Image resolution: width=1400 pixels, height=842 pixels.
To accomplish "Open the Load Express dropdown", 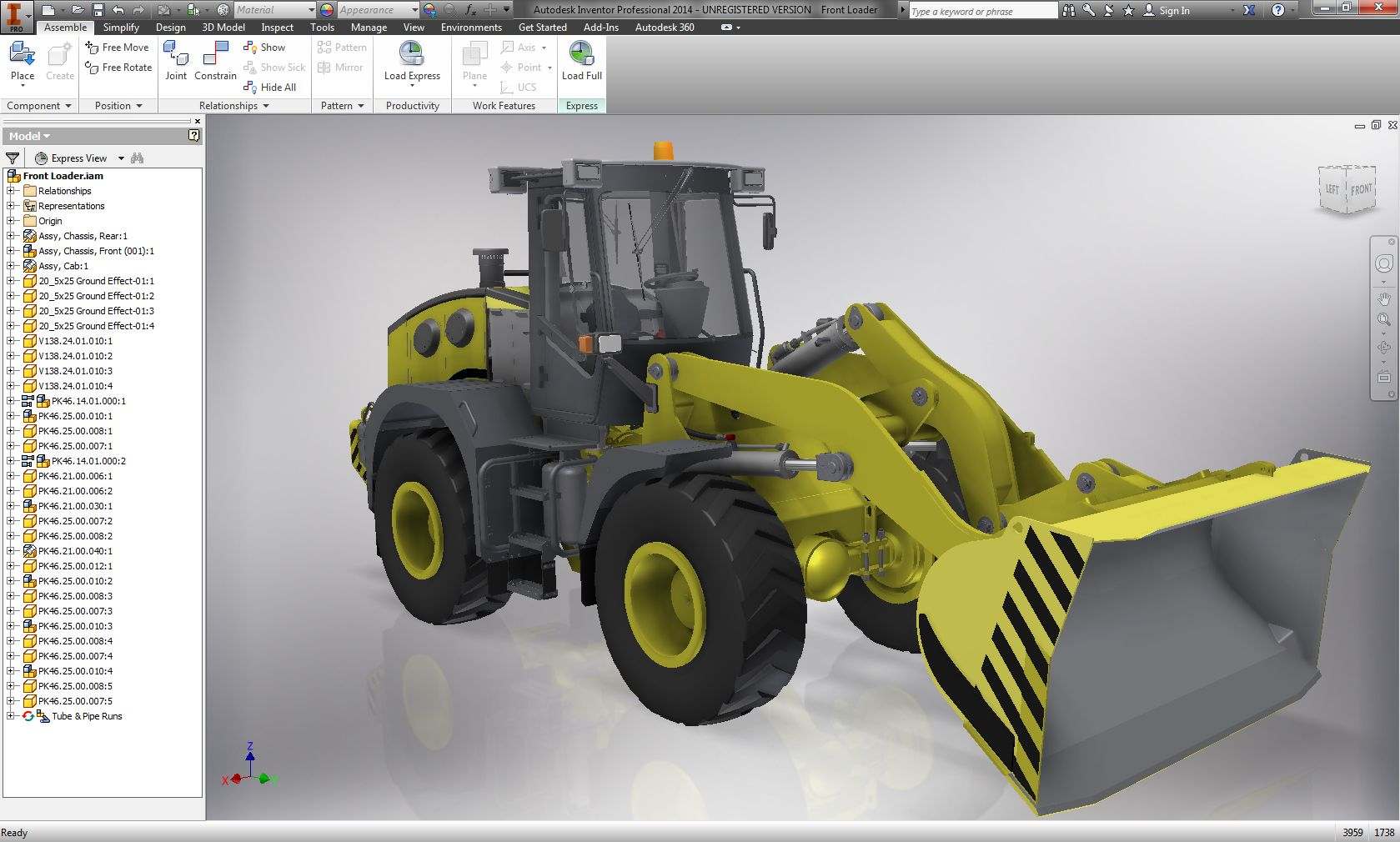I will point(412,85).
